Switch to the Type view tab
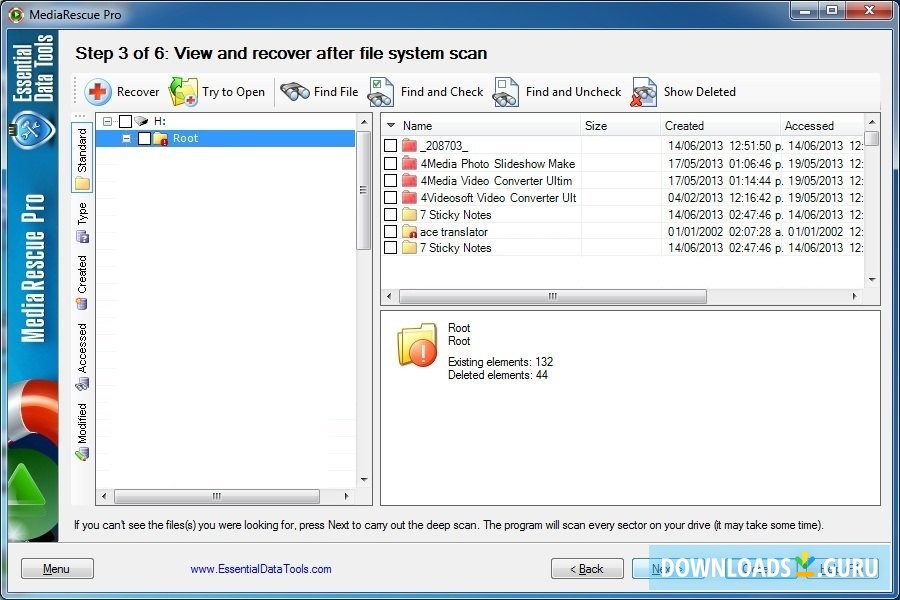 (82, 222)
